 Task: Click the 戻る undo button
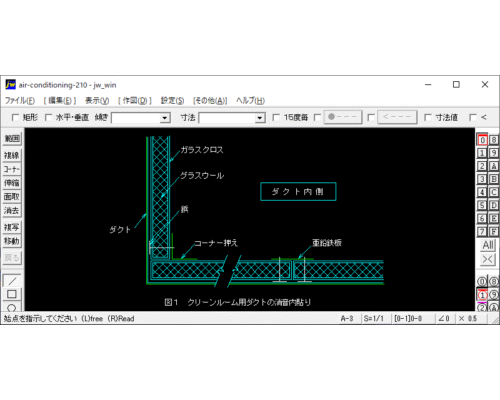[x=12, y=258]
